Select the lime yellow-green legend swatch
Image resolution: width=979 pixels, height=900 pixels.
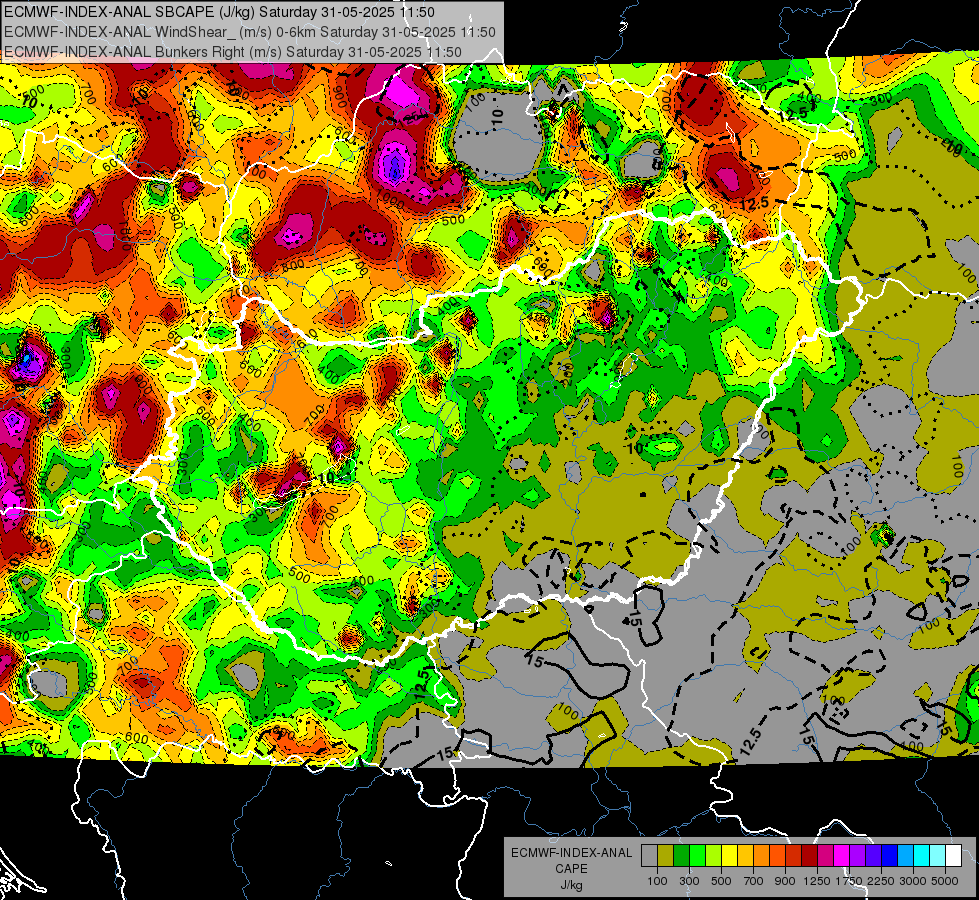(714, 856)
